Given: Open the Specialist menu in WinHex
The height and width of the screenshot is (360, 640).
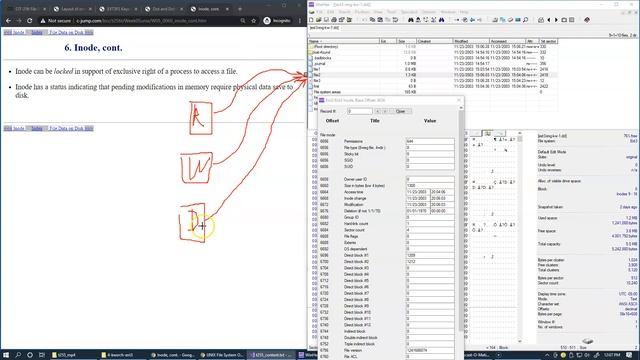Looking at the screenshot, I should (409, 12).
